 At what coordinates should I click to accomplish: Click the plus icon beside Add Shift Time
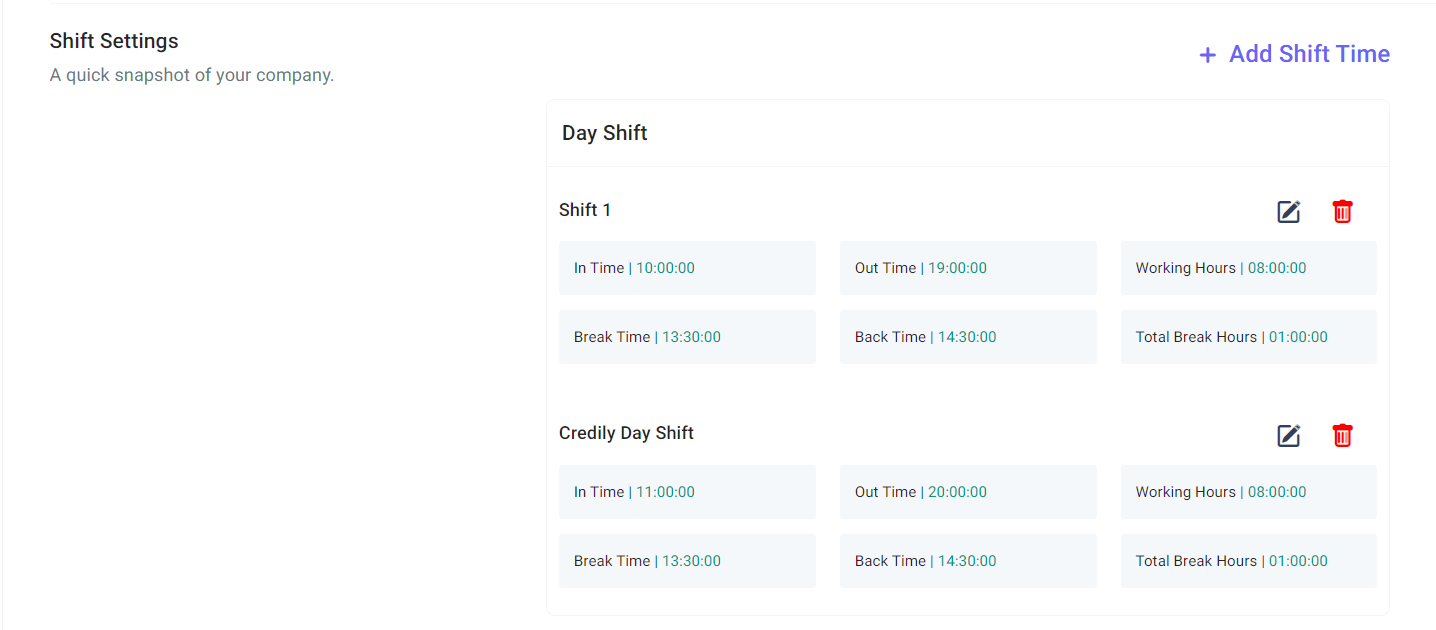1207,55
